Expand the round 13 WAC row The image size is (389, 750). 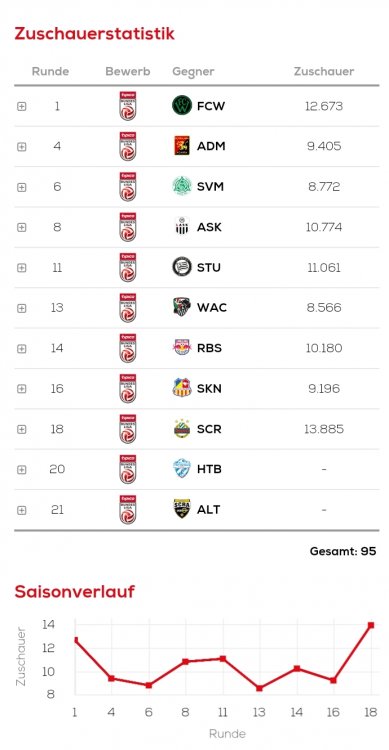click(22, 308)
